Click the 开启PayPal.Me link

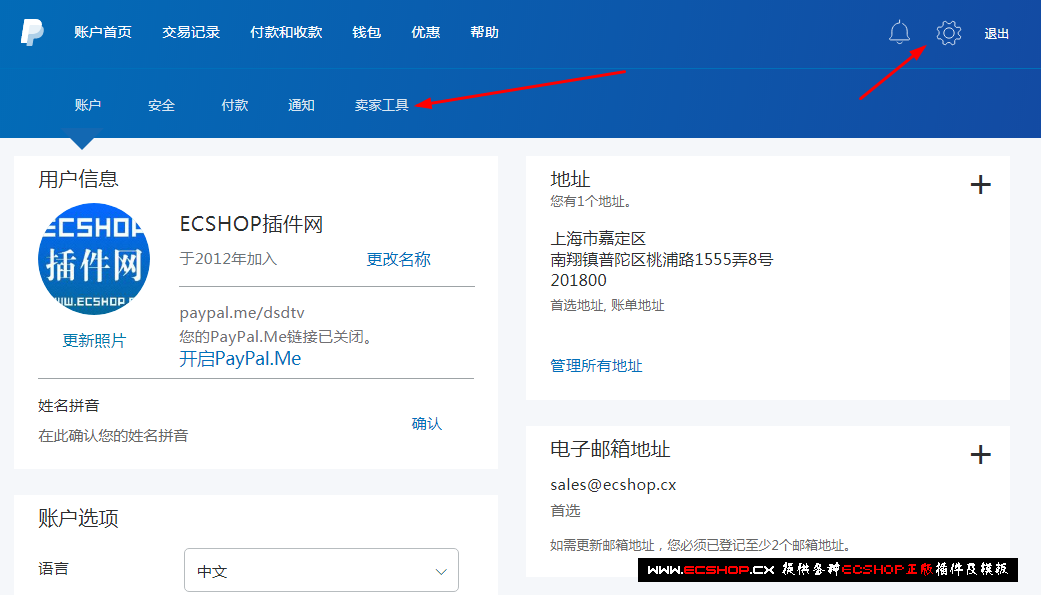(240, 359)
